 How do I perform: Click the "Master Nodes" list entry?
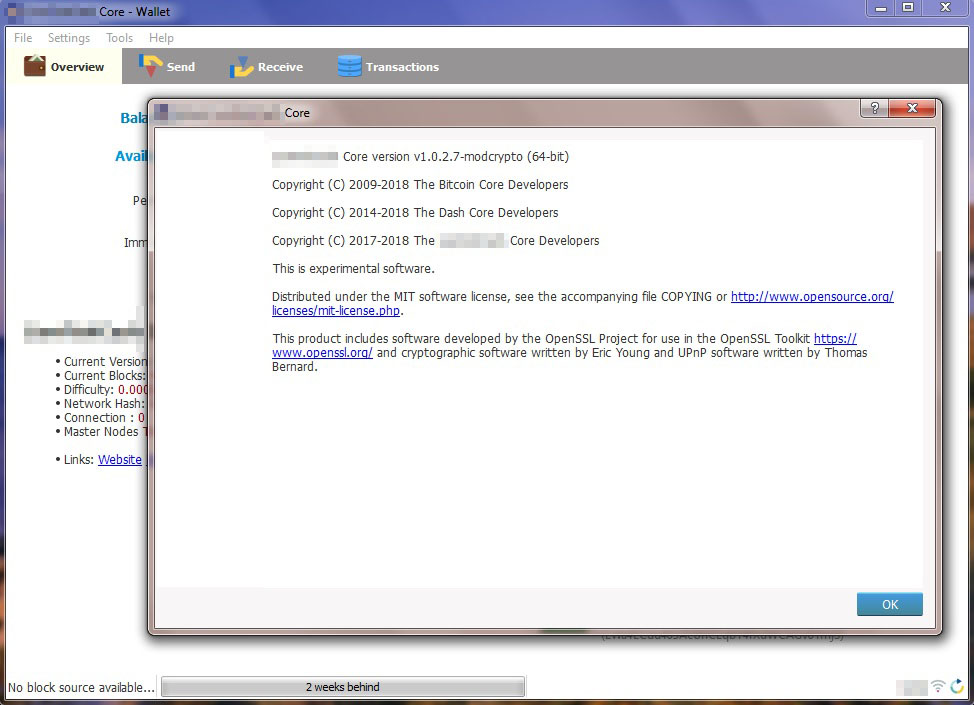coord(101,432)
